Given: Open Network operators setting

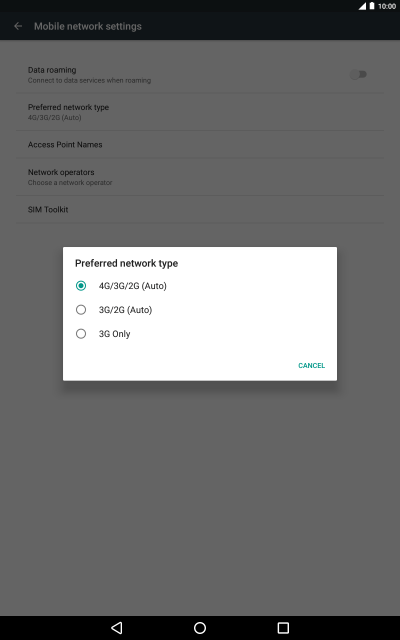Looking at the screenshot, I should click(x=200, y=177).
